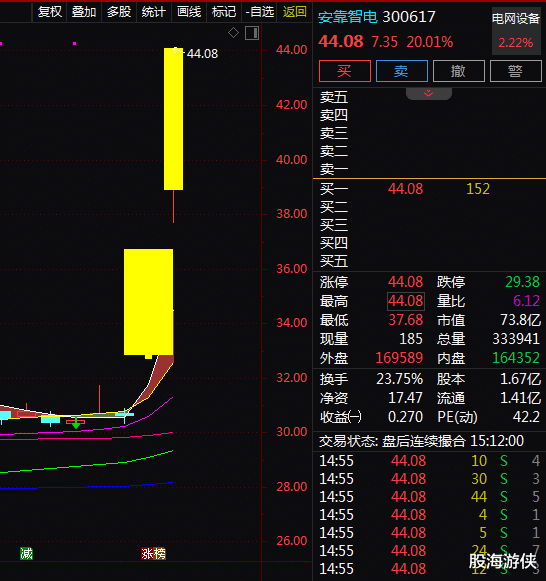Click the diamond marker icon above the chart
The height and width of the screenshot is (581, 546).
233,33
